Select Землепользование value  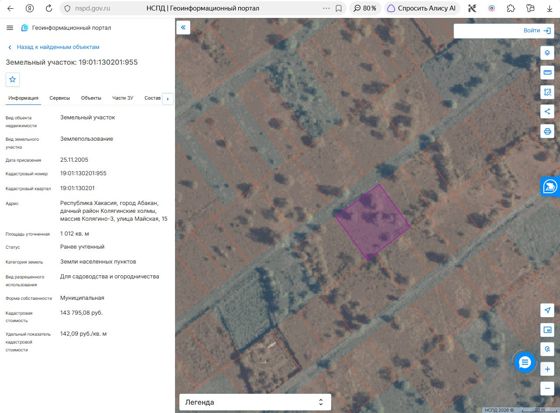pyautogui.click(x=86, y=139)
